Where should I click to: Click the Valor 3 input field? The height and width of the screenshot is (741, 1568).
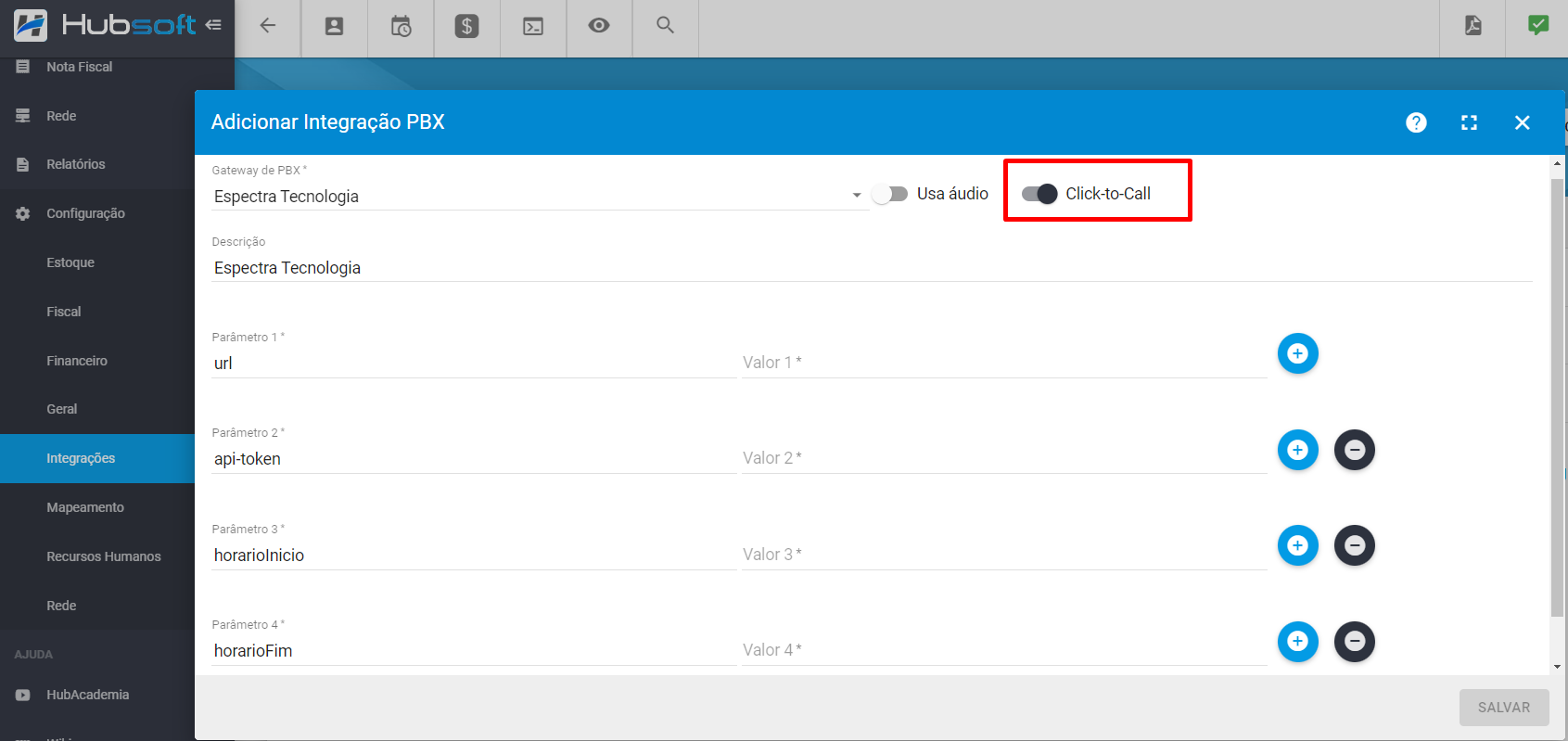coord(1004,556)
